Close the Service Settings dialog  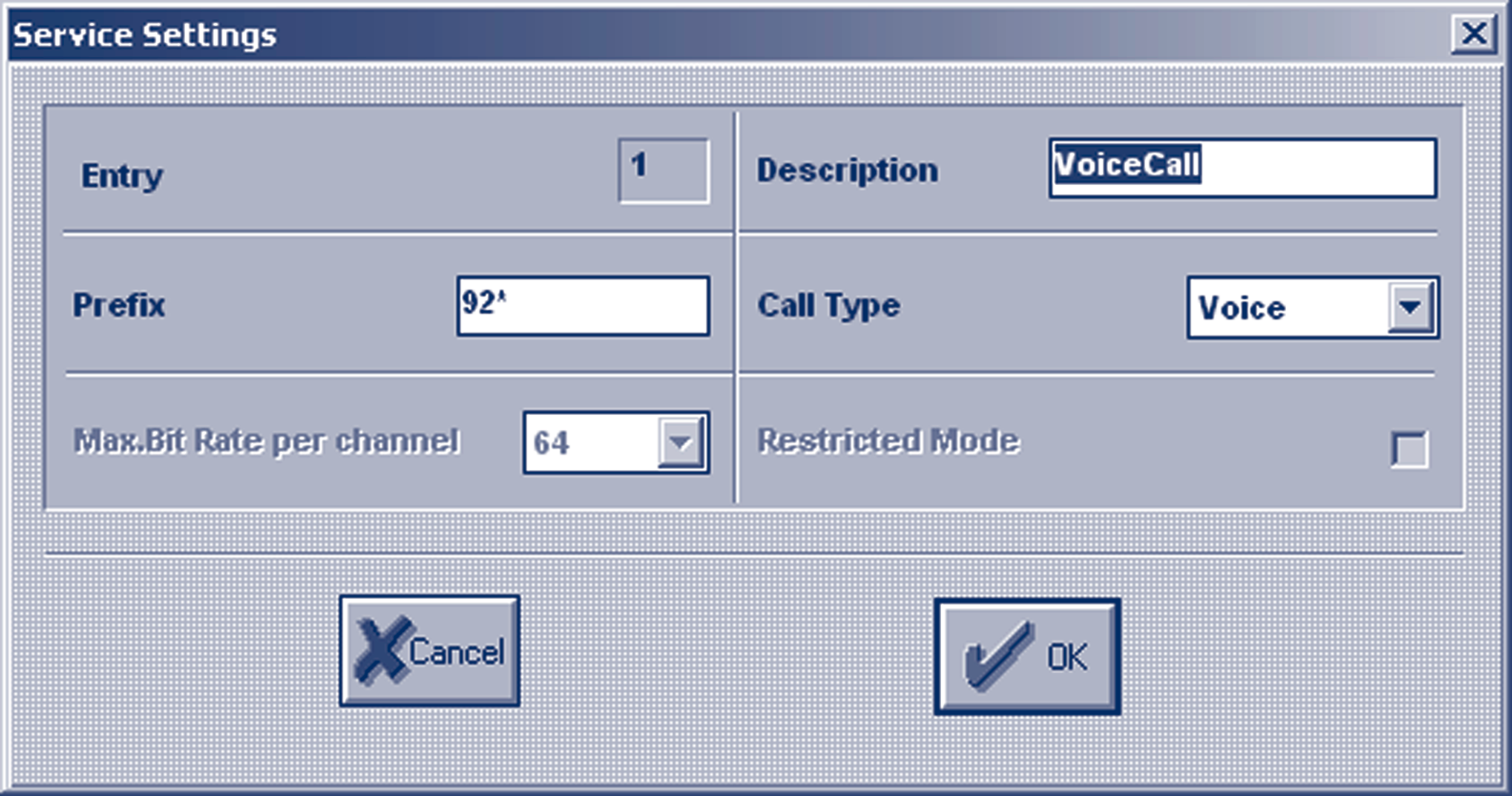(x=1475, y=31)
